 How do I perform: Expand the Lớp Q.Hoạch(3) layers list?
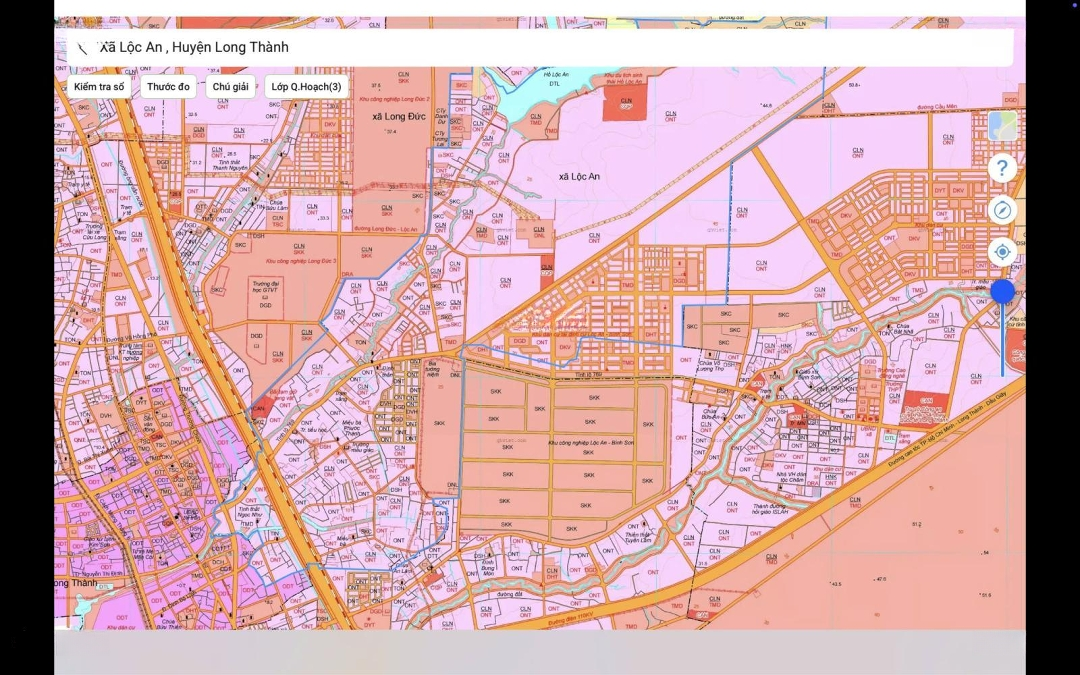[x=306, y=87]
